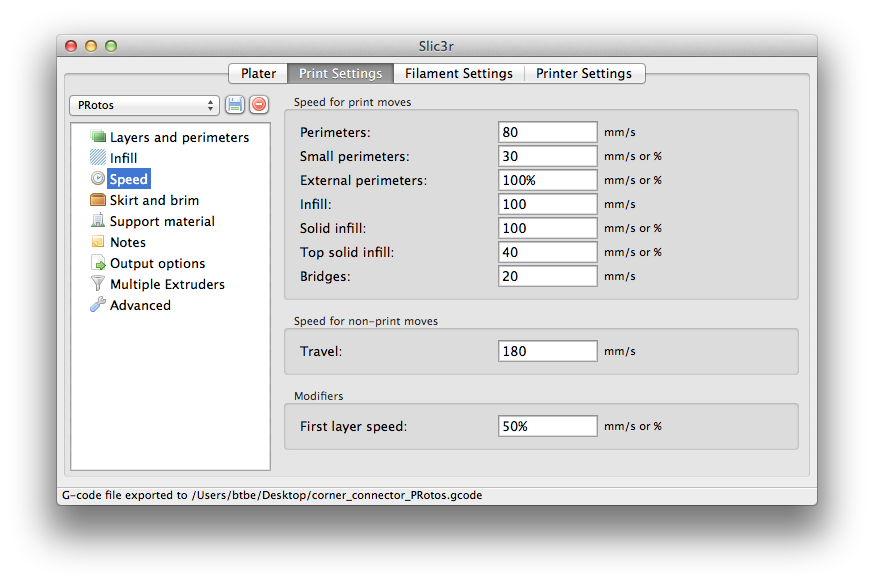Click the Infill hatched icon in sidebar
The image size is (874, 584).
(98, 158)
